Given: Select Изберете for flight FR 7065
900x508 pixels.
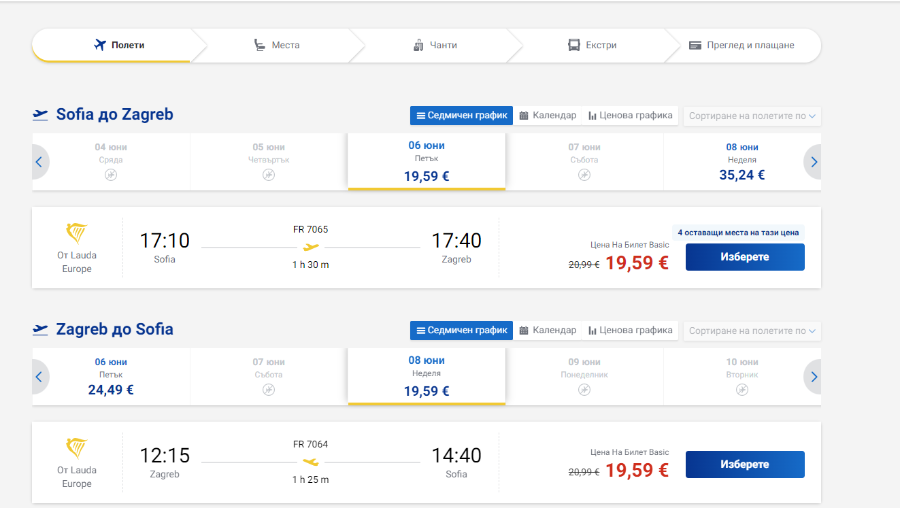Looking at the screenshot, I should click(745, 257).
